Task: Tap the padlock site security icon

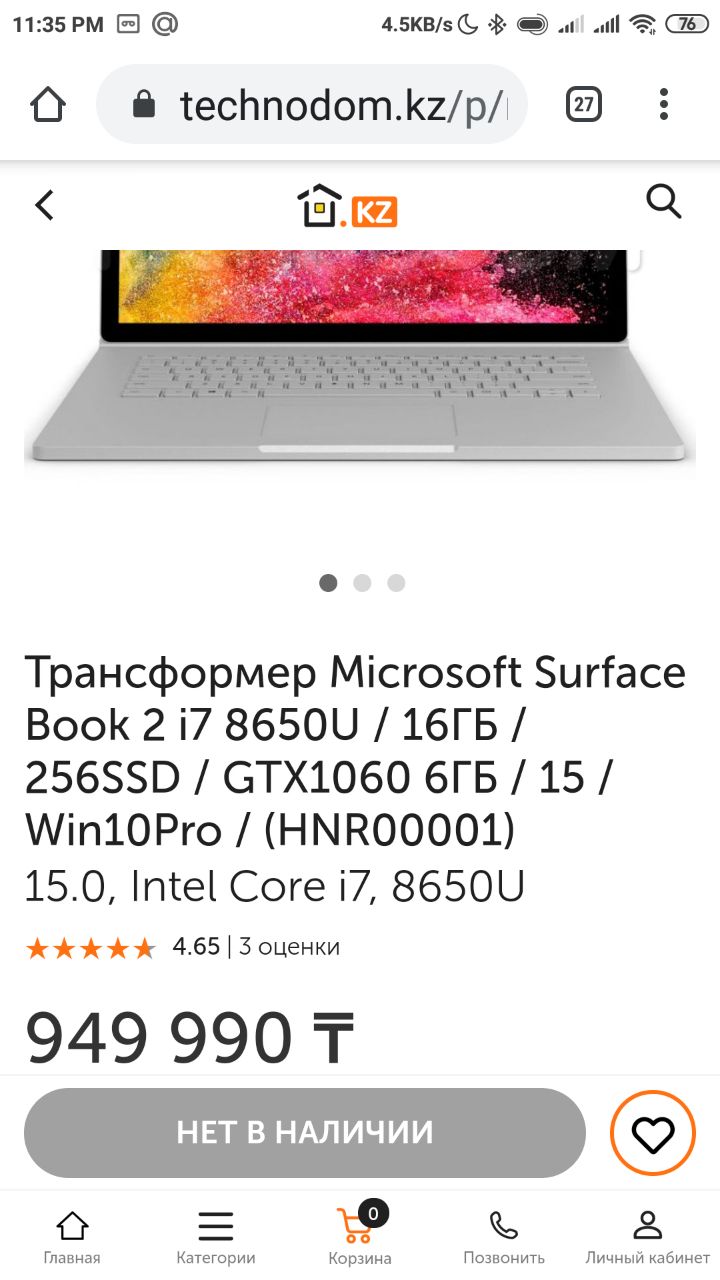Action: tap(145, 104)
